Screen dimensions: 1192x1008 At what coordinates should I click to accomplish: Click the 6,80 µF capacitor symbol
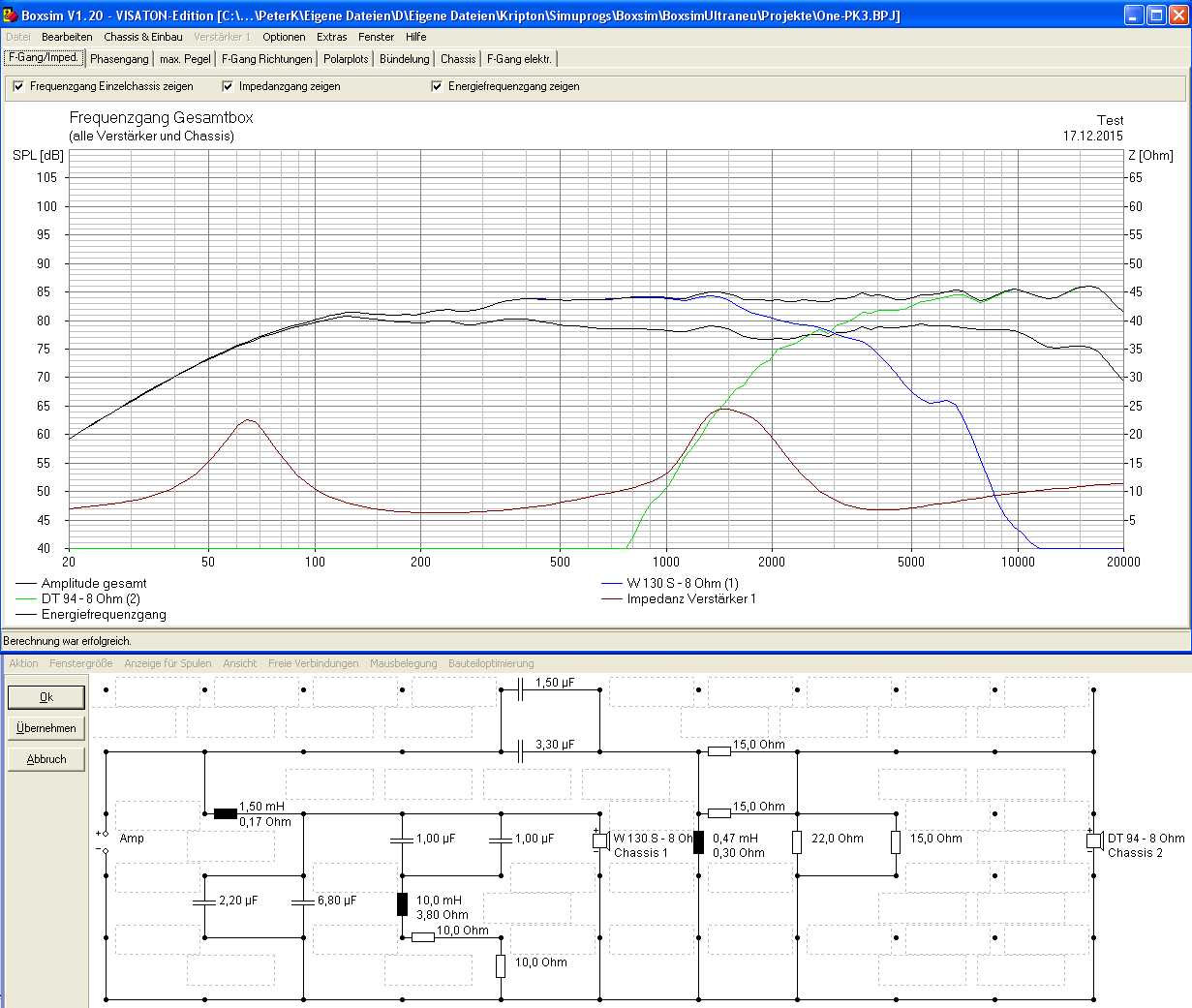[x=303, y=902]
